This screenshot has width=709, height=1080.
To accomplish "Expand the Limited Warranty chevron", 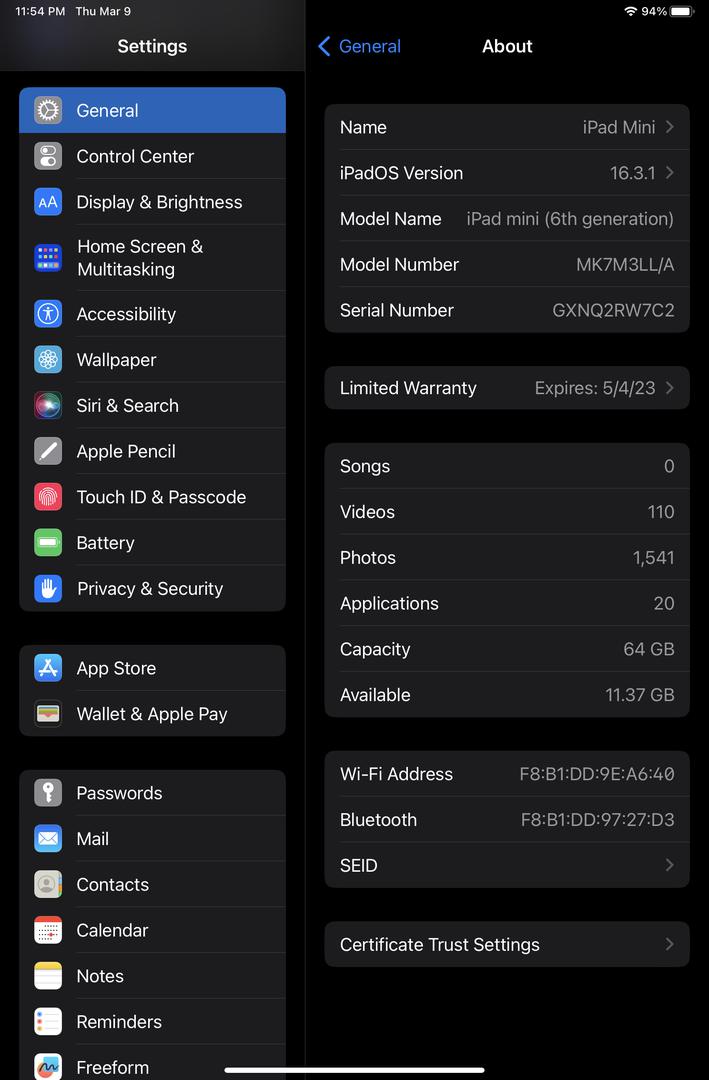I will click(x=669, y=388).
